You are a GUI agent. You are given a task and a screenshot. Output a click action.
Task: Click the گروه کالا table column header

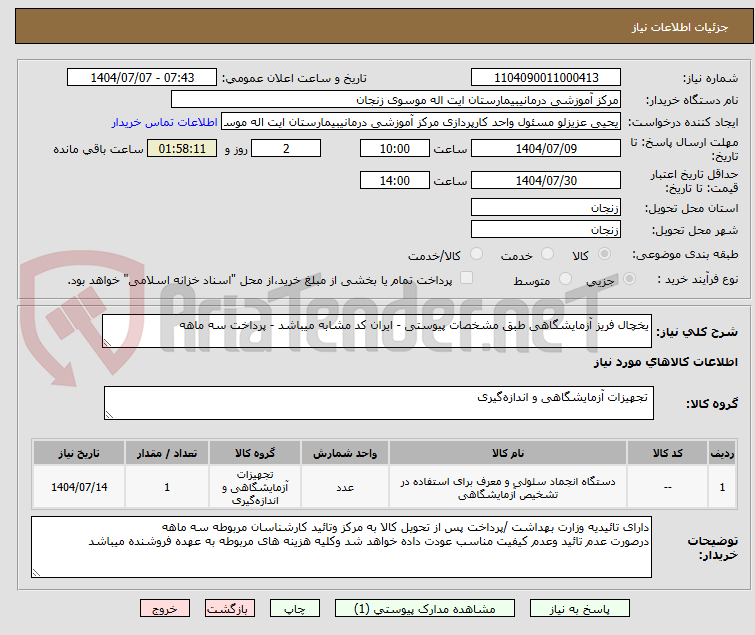coord(255,453)
